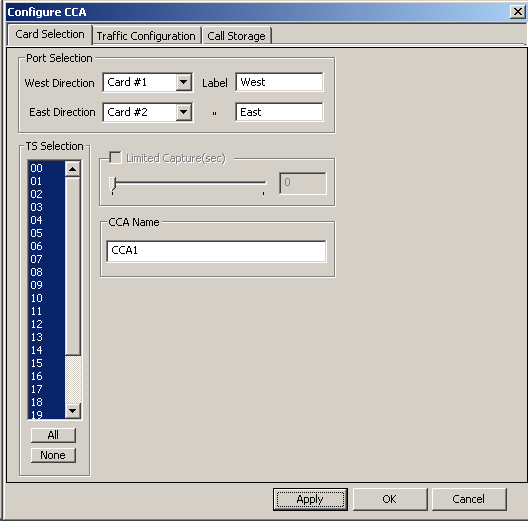Open the East Direction card dropdown

tap(184, 112)
